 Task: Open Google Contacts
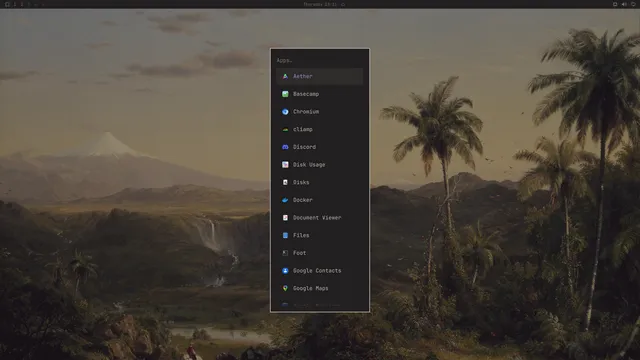click(320, 271)
